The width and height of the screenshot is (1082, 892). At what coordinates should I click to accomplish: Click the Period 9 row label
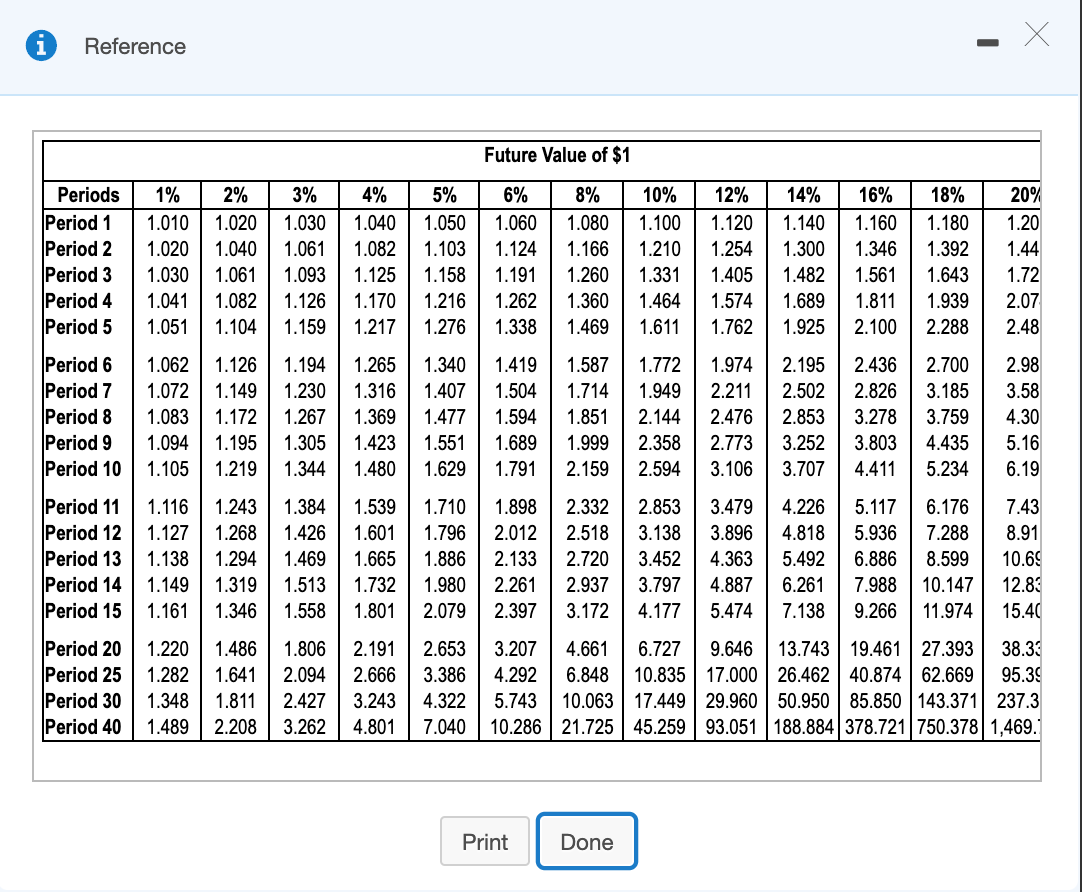click(x=78, y=443)
